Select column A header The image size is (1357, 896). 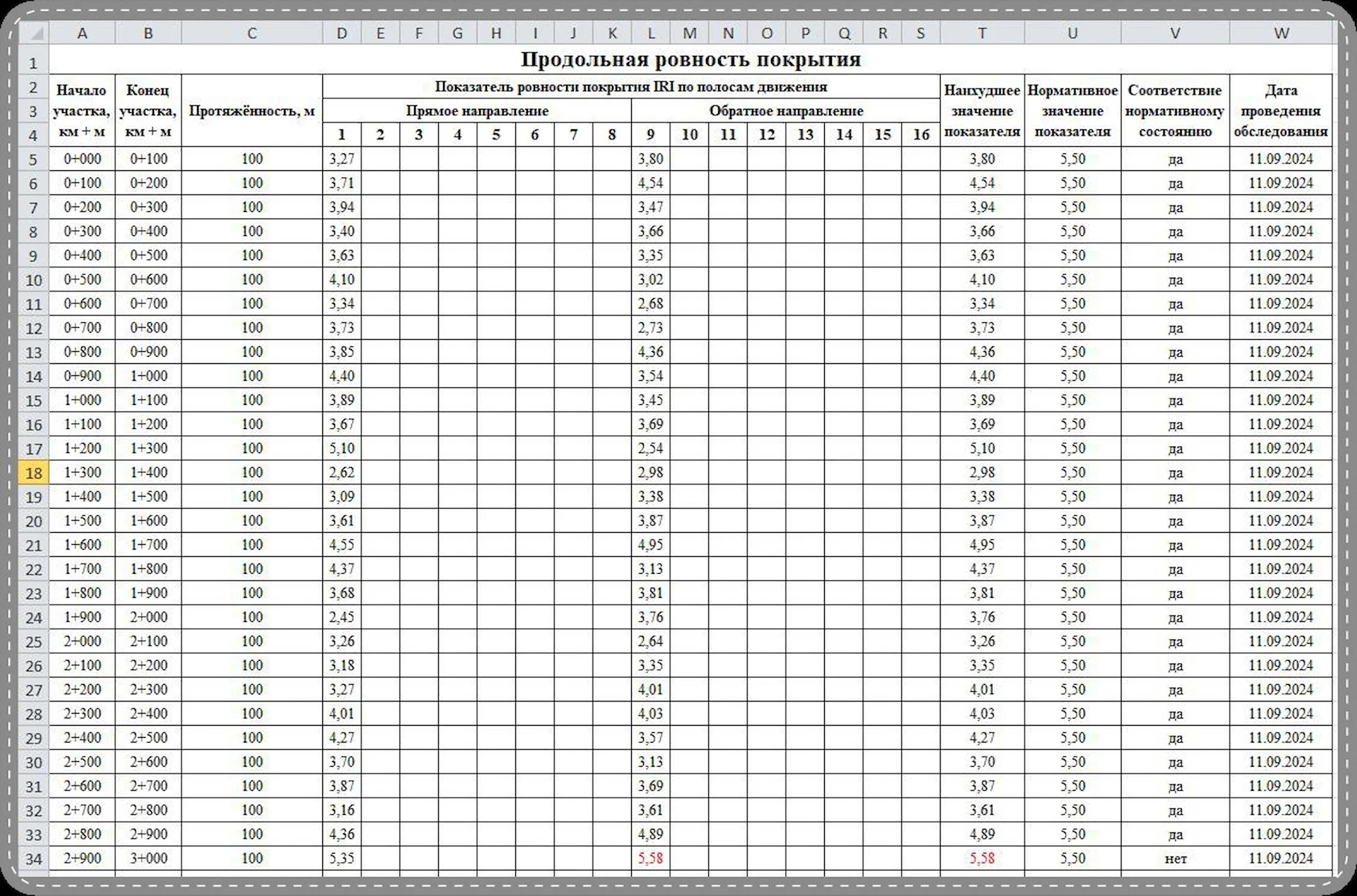pyautogui.click(x=82, y=33)
